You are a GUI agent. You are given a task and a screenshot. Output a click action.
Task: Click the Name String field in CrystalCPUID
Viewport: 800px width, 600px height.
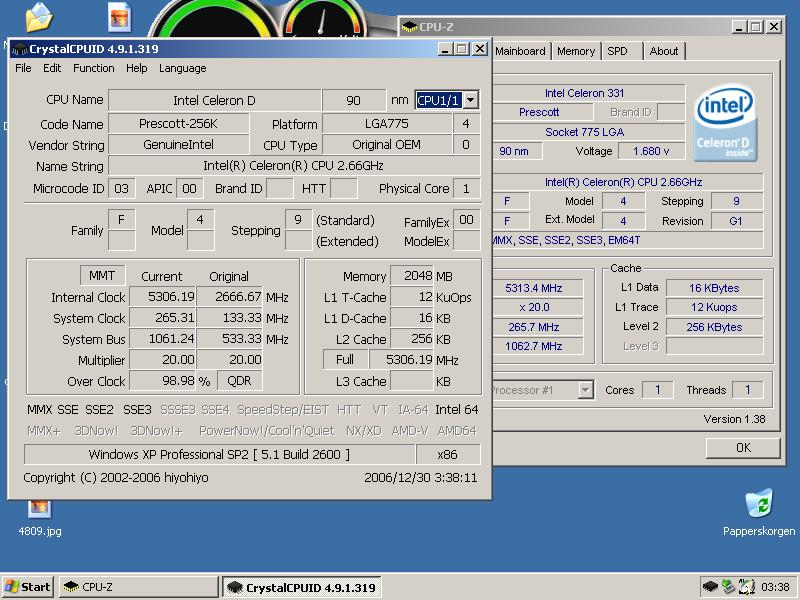click(293, 166)
